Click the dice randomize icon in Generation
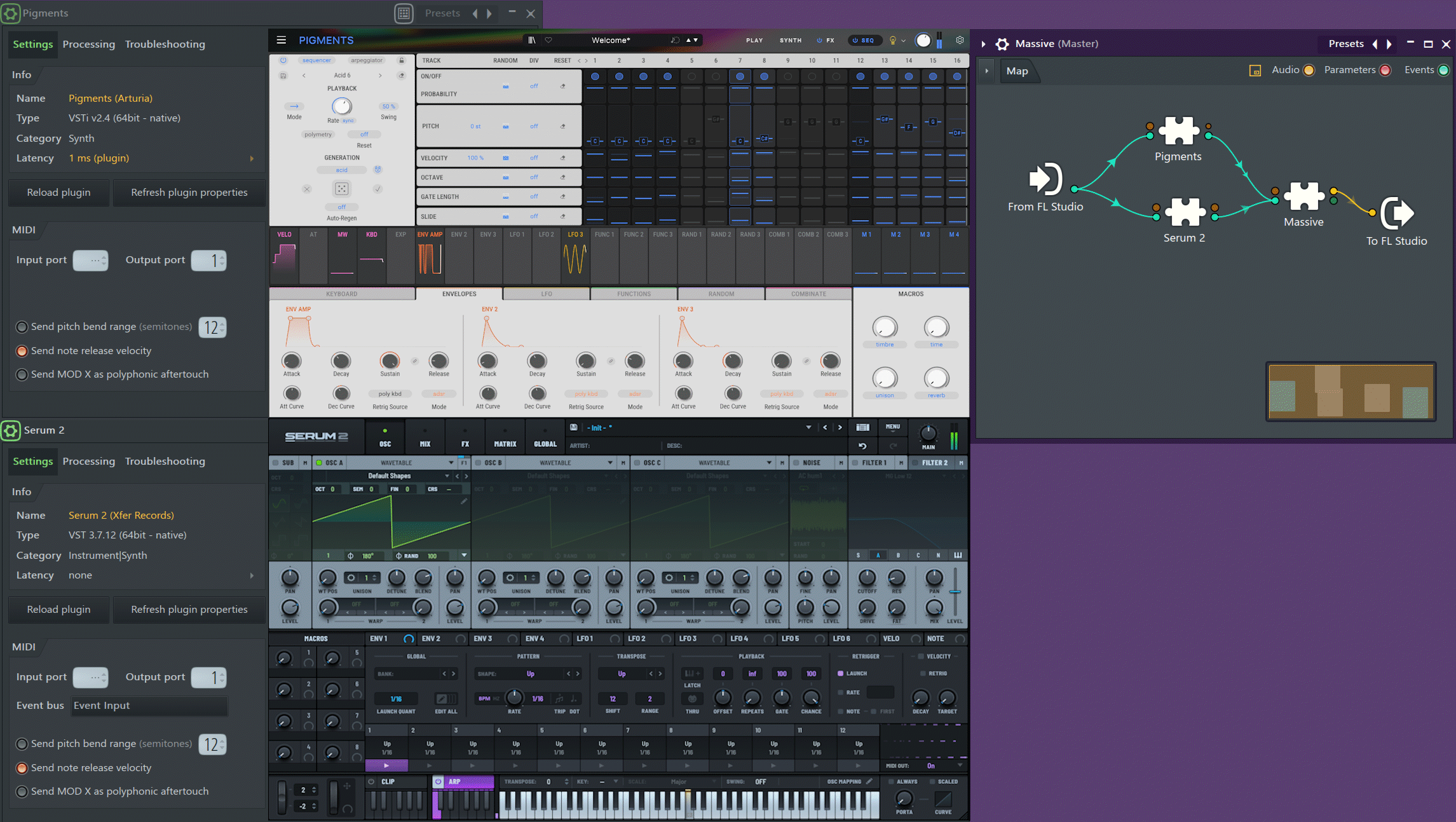This screenshot has width=1456, height=822. tap(341, 189)
